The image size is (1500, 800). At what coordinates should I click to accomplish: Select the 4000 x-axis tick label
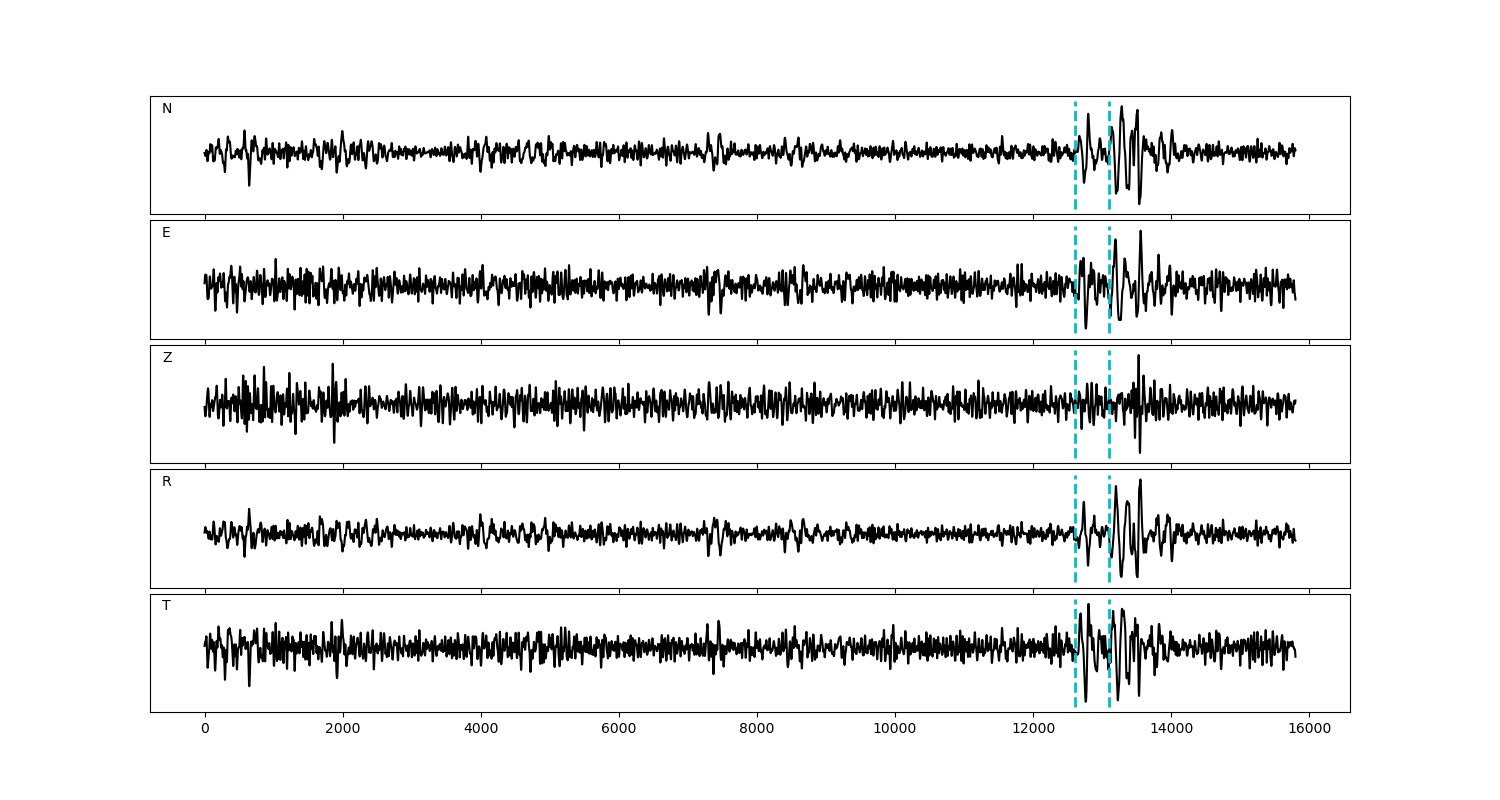click(481, 730)
